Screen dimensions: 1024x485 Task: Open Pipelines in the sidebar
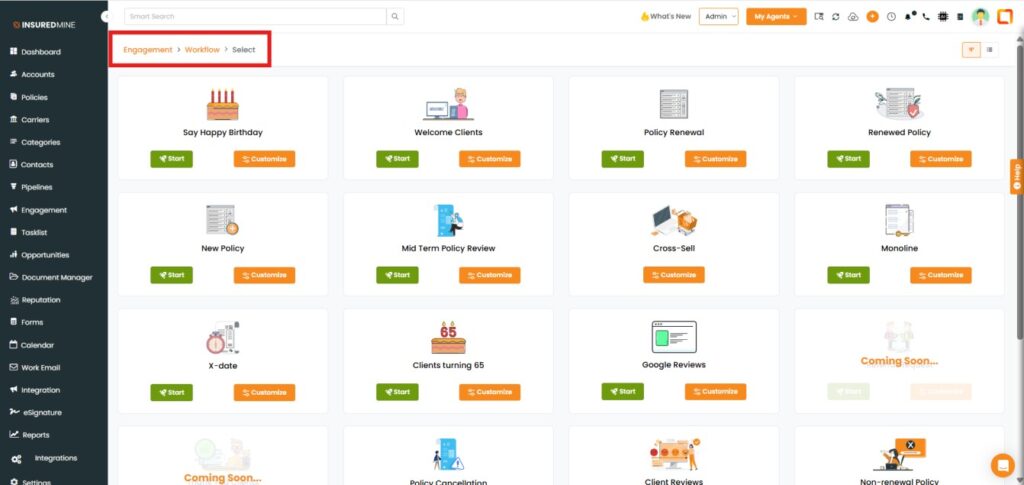[37, 187]
